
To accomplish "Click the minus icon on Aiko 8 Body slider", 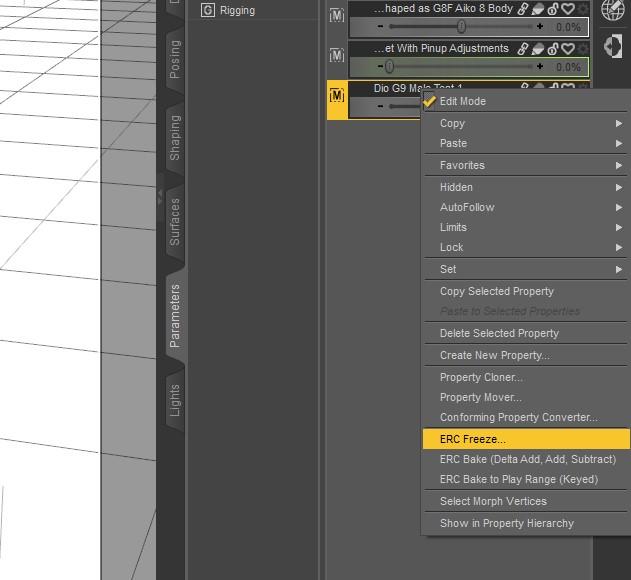I will [380, 27].
